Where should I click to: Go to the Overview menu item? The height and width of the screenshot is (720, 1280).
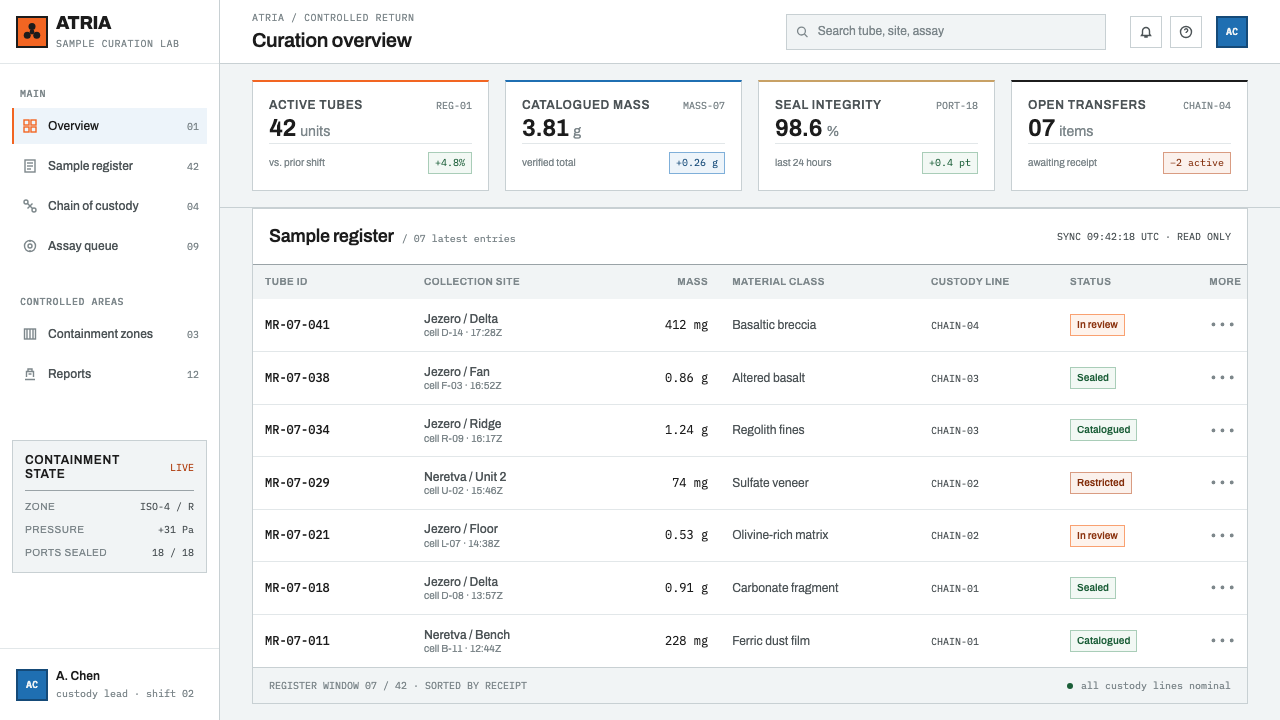point(110,126)
